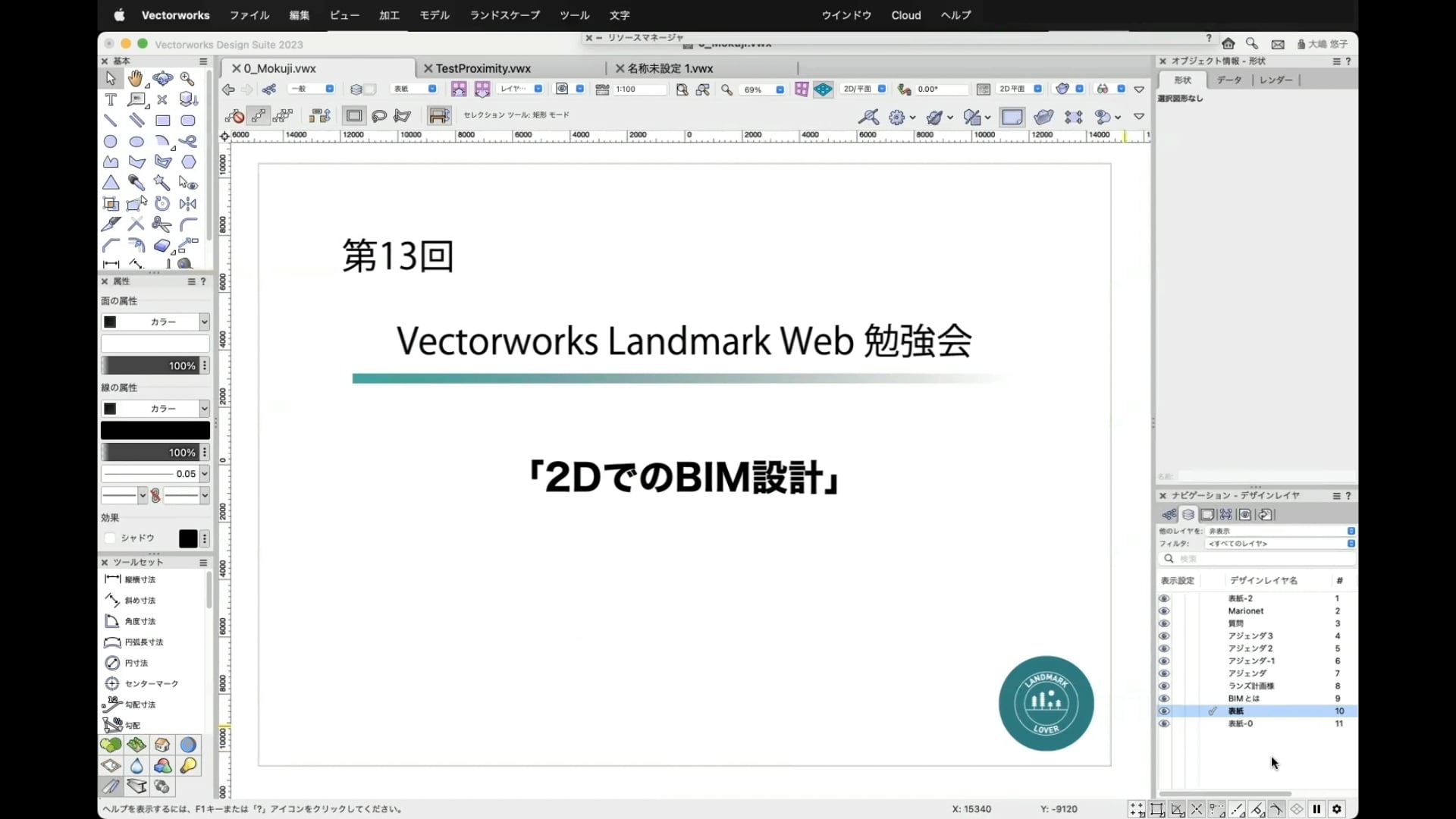
Task: Switch to 名称未設定 1.vwx tab
Action: (x=670, y=68)
